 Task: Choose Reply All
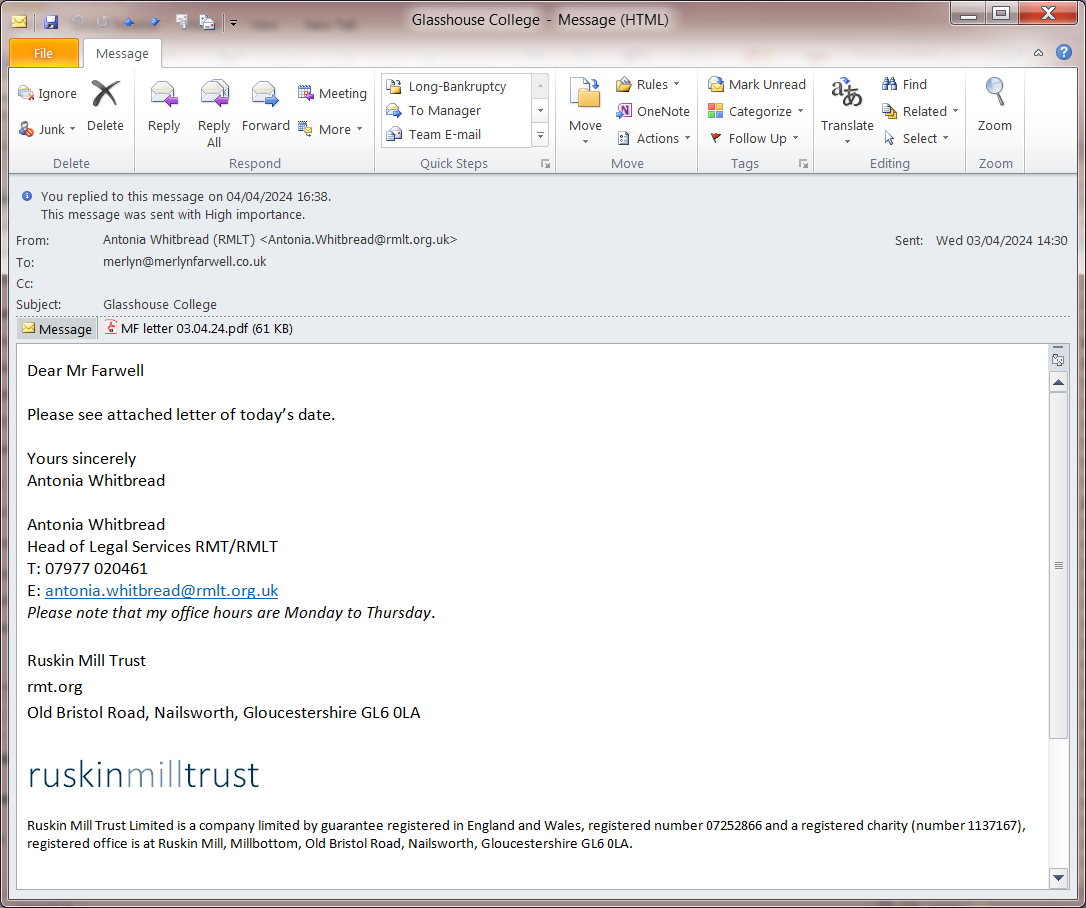(214, 114)
